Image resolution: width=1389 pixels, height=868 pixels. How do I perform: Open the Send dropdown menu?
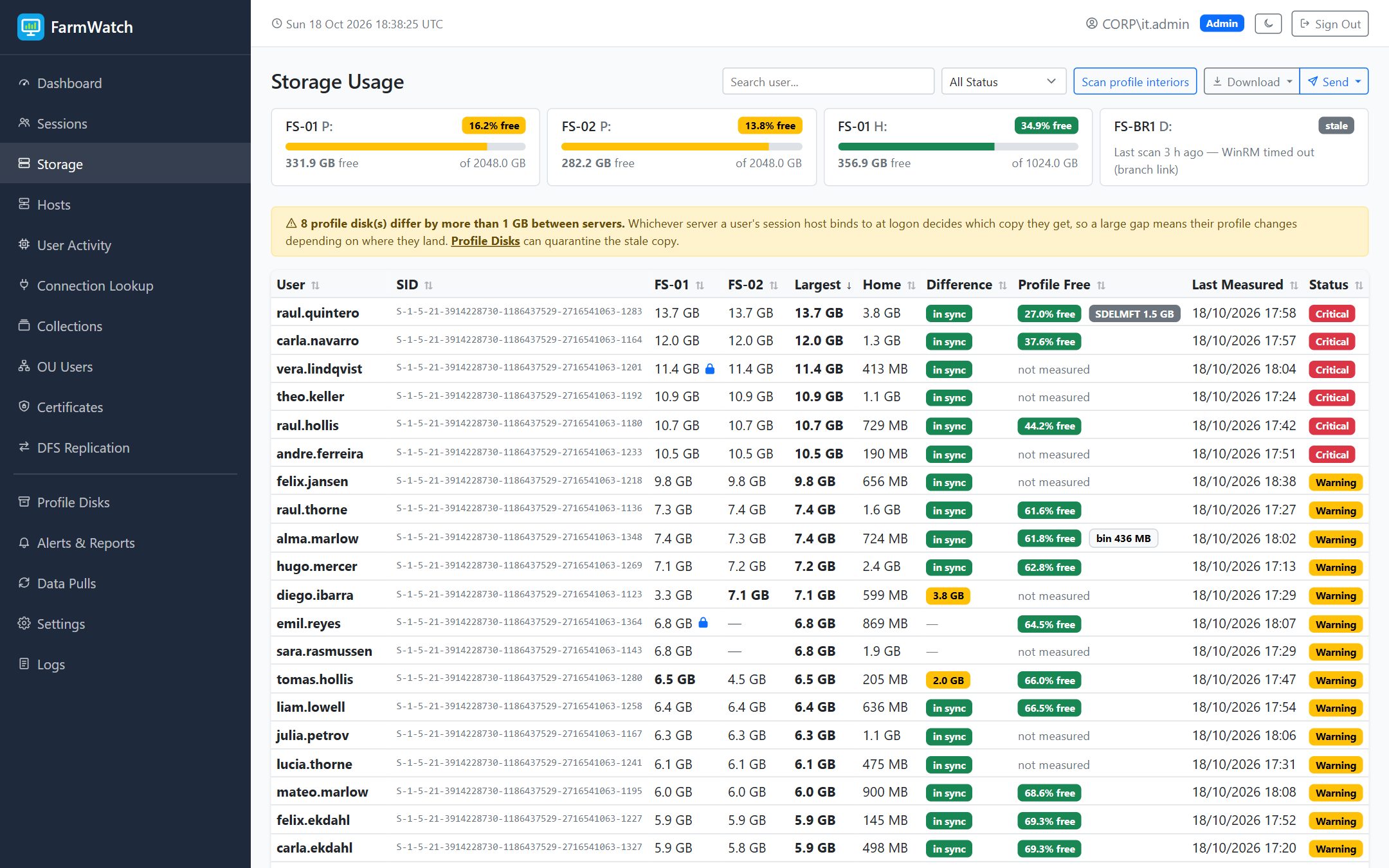click(1334, 82)
